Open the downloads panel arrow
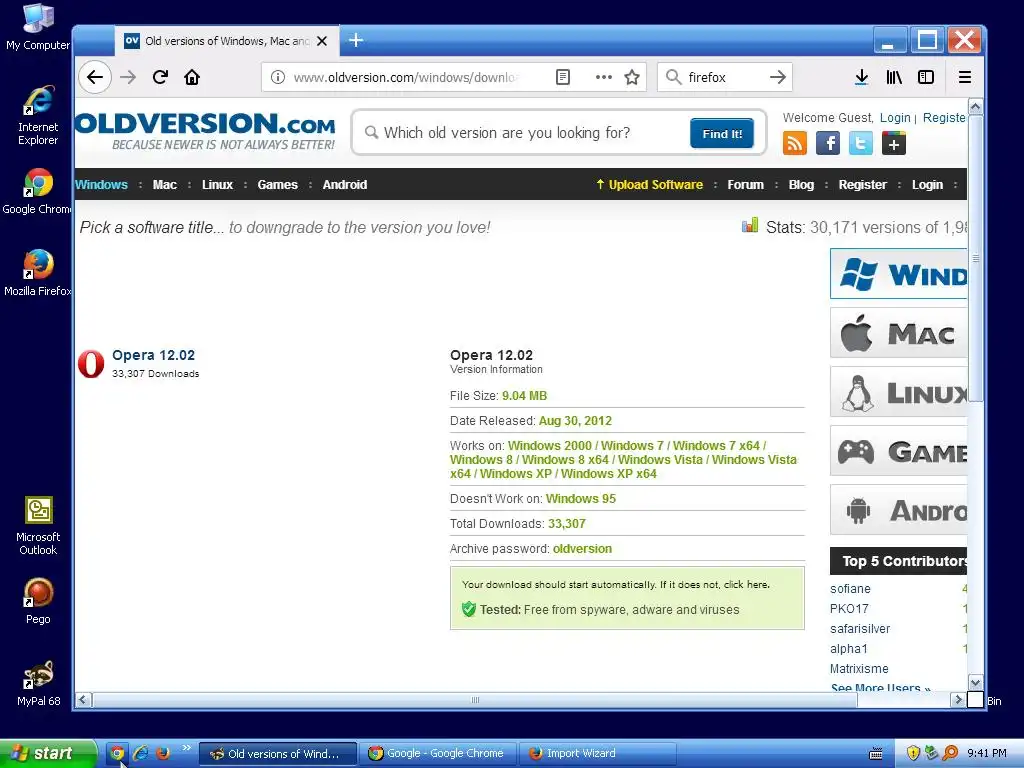Image resolution: width=1024 pixels, height=768 pixels. coord(861,77)
